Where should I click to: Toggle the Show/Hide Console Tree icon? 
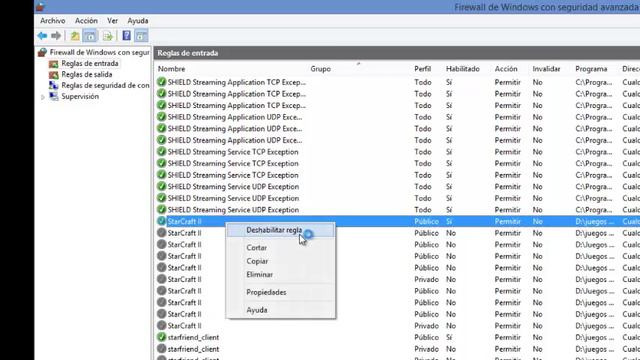click(x=90, y=36)
